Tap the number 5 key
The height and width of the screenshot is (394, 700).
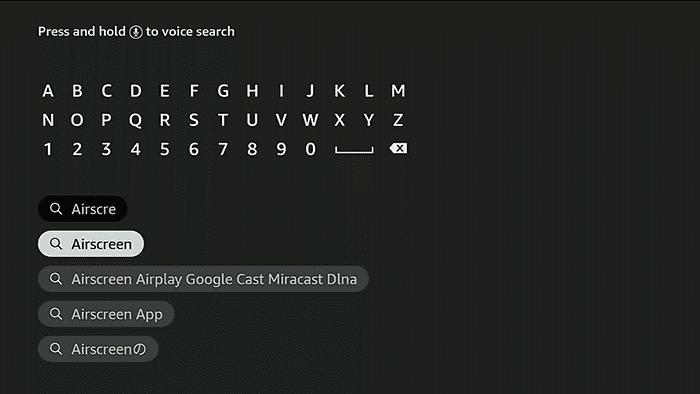coord(165,149)
